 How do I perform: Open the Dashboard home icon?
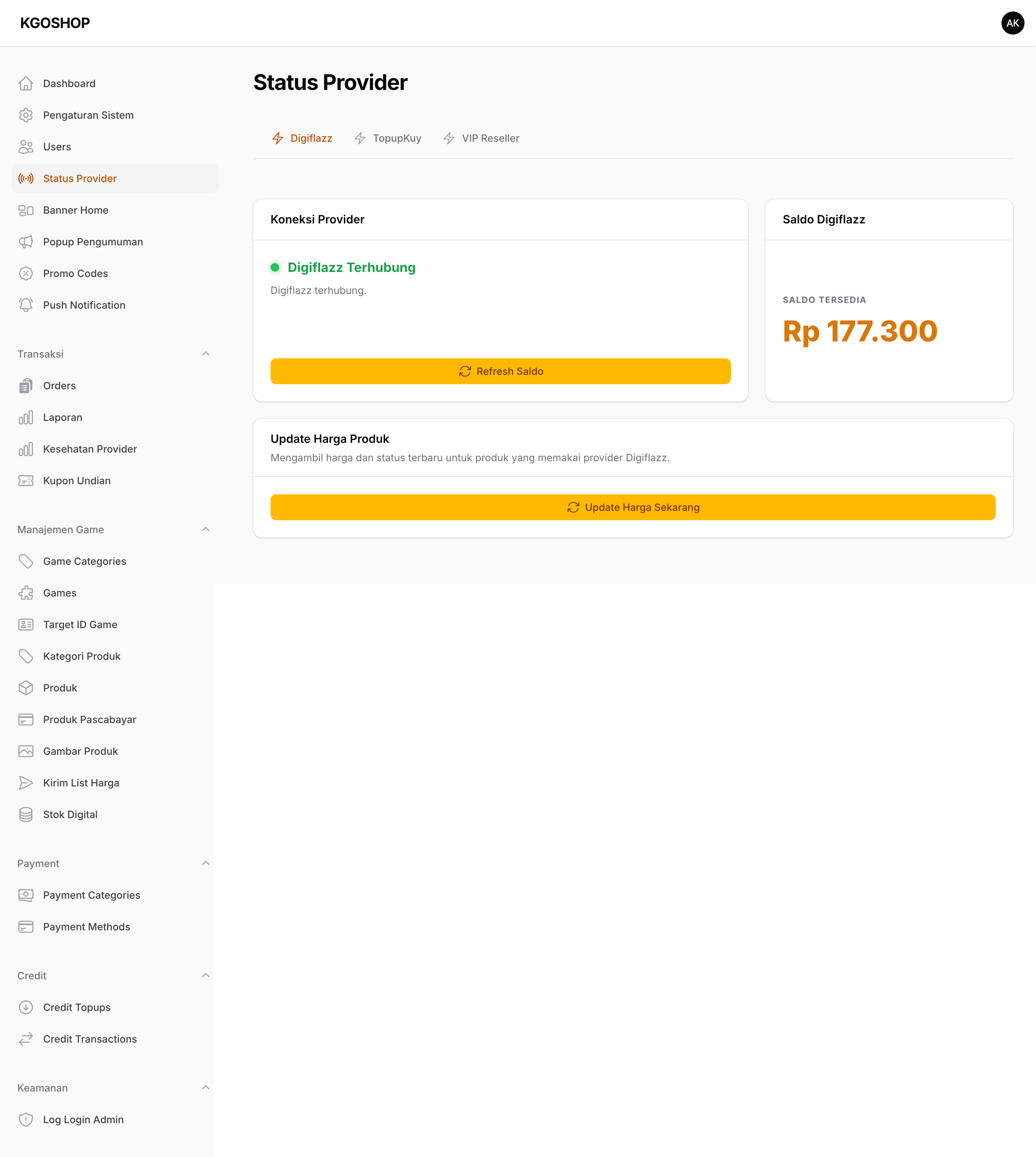point(26,84)
